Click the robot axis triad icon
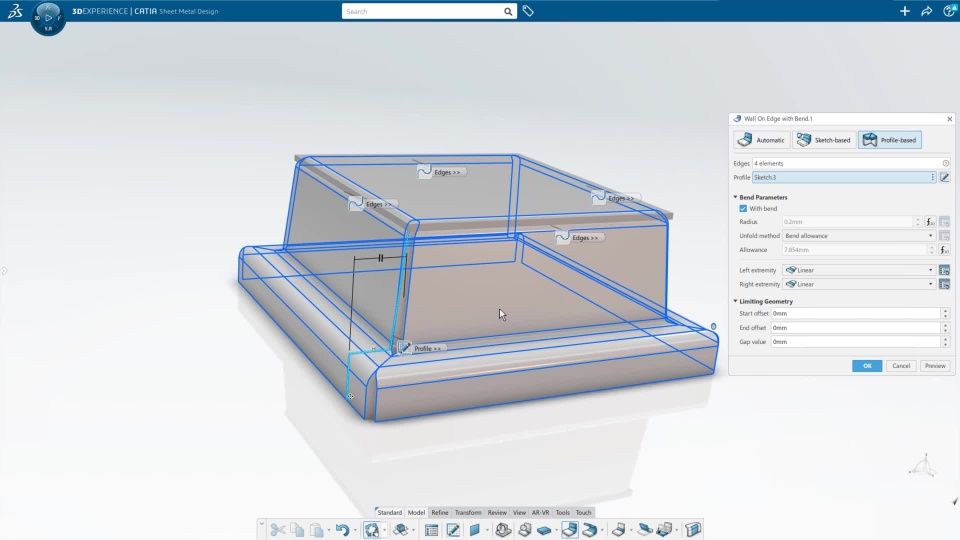This screenshot has height=540, width=960. (923, 466)
